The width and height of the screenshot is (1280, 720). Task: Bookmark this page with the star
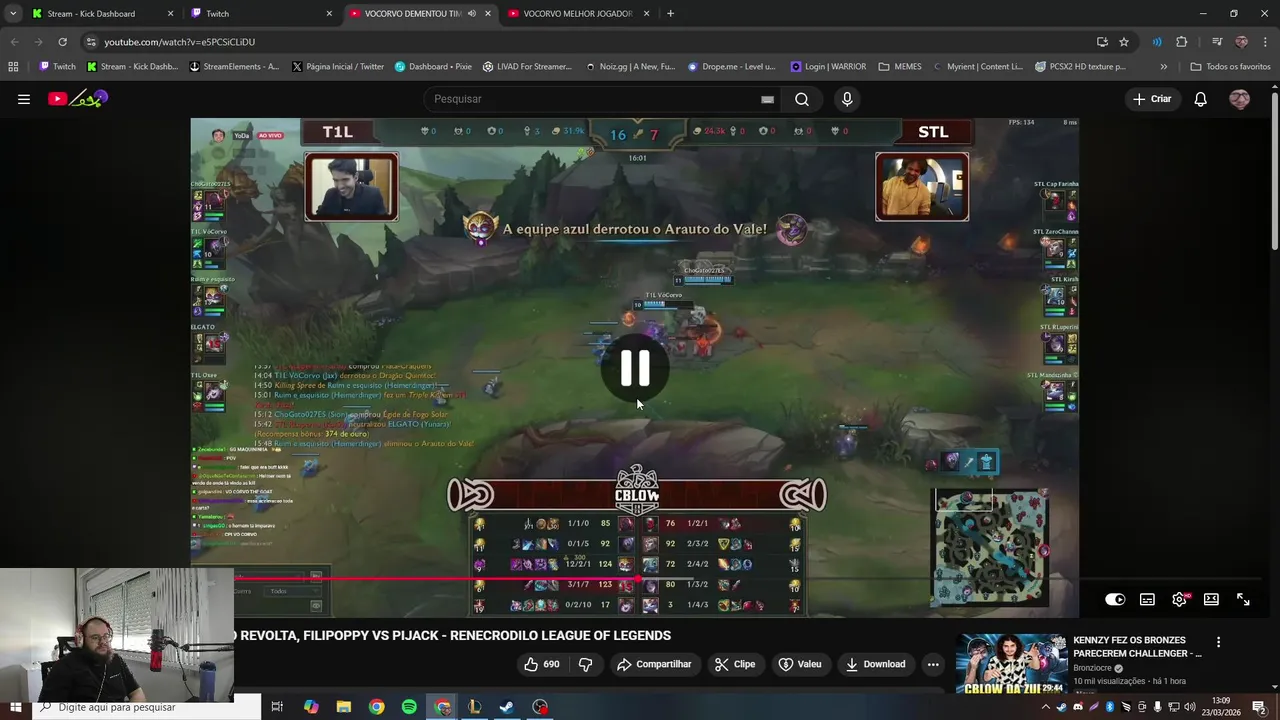click(x=1124, y=42)
